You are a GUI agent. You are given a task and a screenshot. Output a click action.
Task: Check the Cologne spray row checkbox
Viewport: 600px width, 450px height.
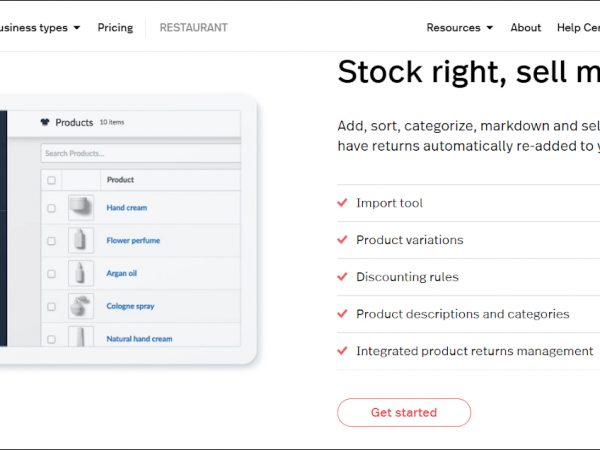[x=52, y=306]
